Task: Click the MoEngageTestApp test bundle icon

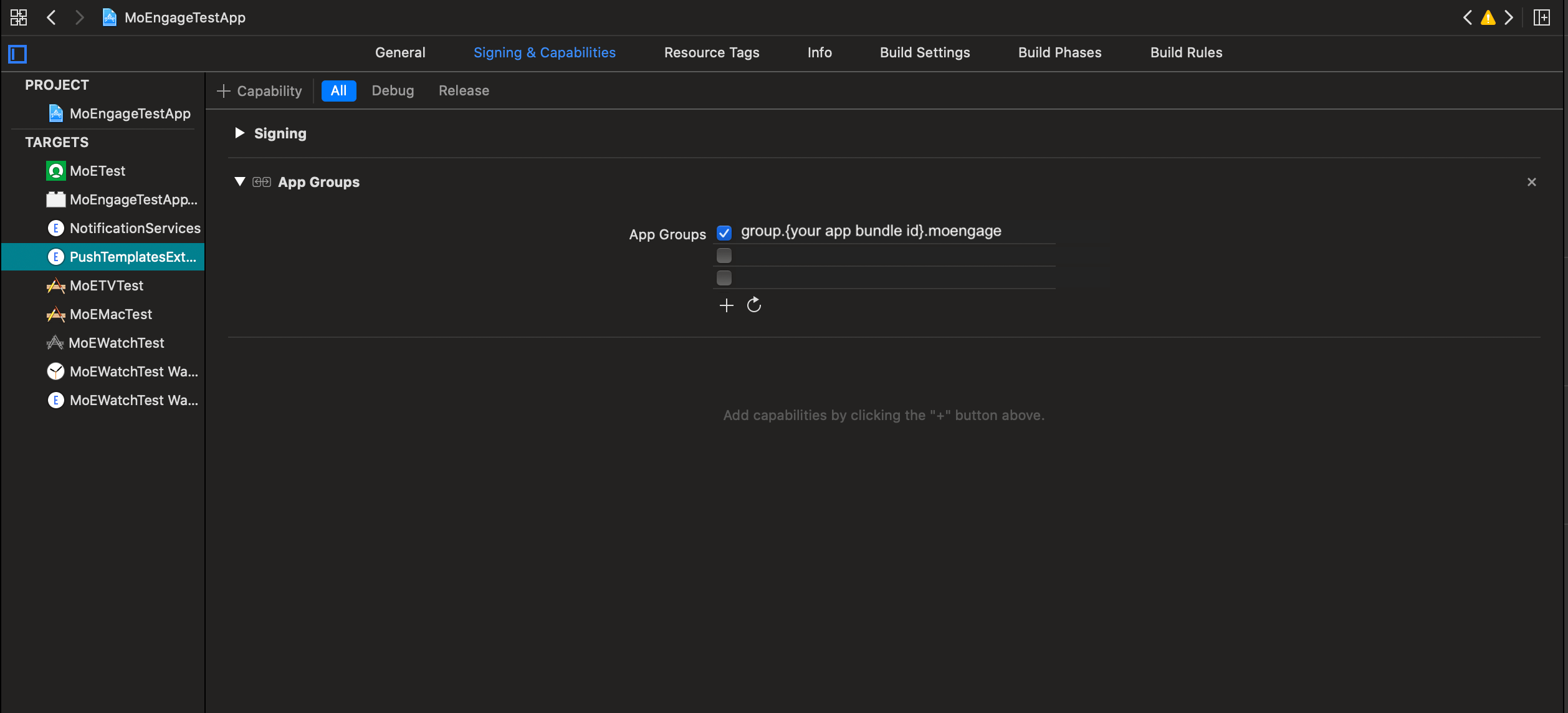Action: [x=56, y=199]
